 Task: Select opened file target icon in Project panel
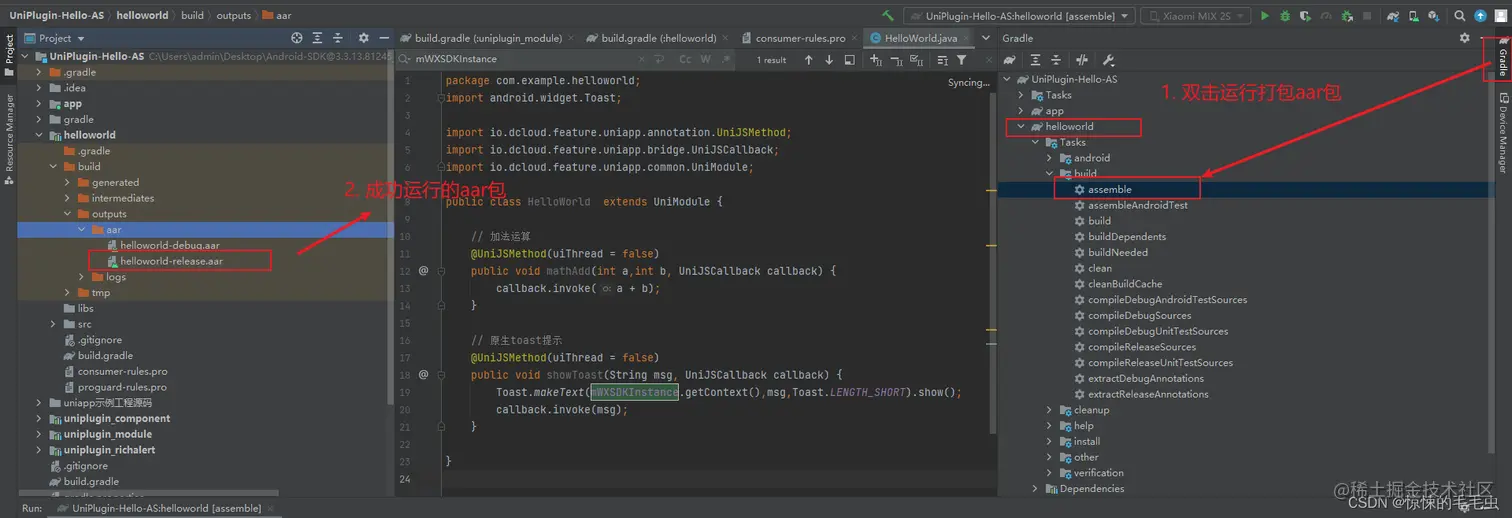297,38
